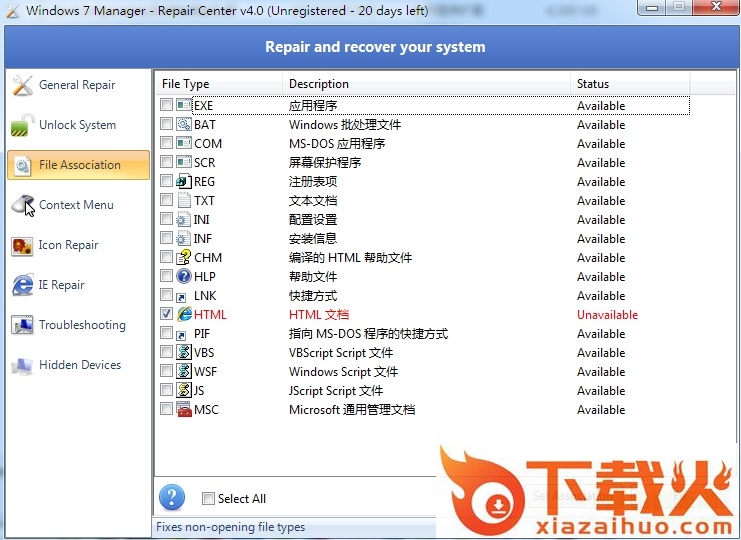Enable the Select All checkbox
This screenshot has height=540, width=741.
coord(208,499)
